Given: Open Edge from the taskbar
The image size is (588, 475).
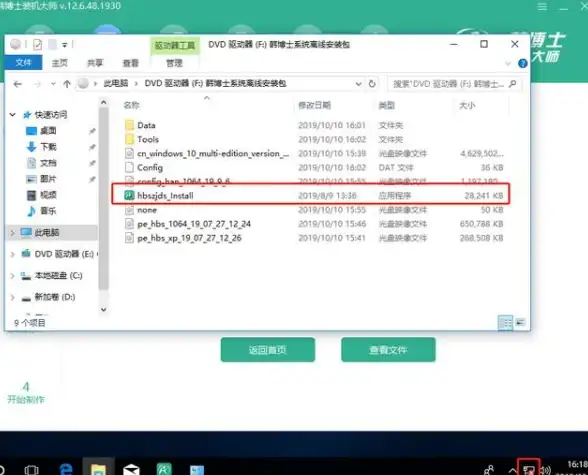Looking at the screenshot, I should click(66, 469).
